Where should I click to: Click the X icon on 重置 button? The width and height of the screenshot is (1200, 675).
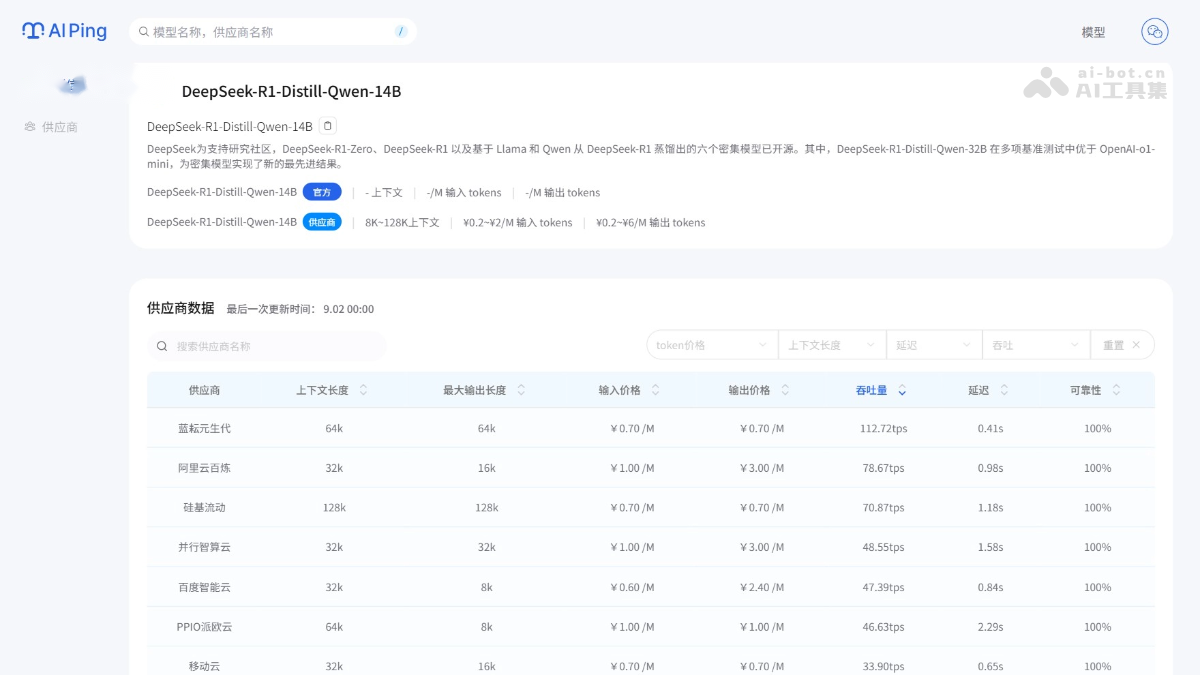point(1136,345)
